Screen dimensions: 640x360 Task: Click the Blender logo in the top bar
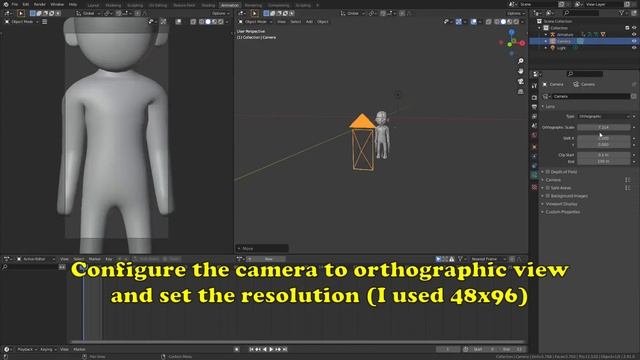coord(6,4)
